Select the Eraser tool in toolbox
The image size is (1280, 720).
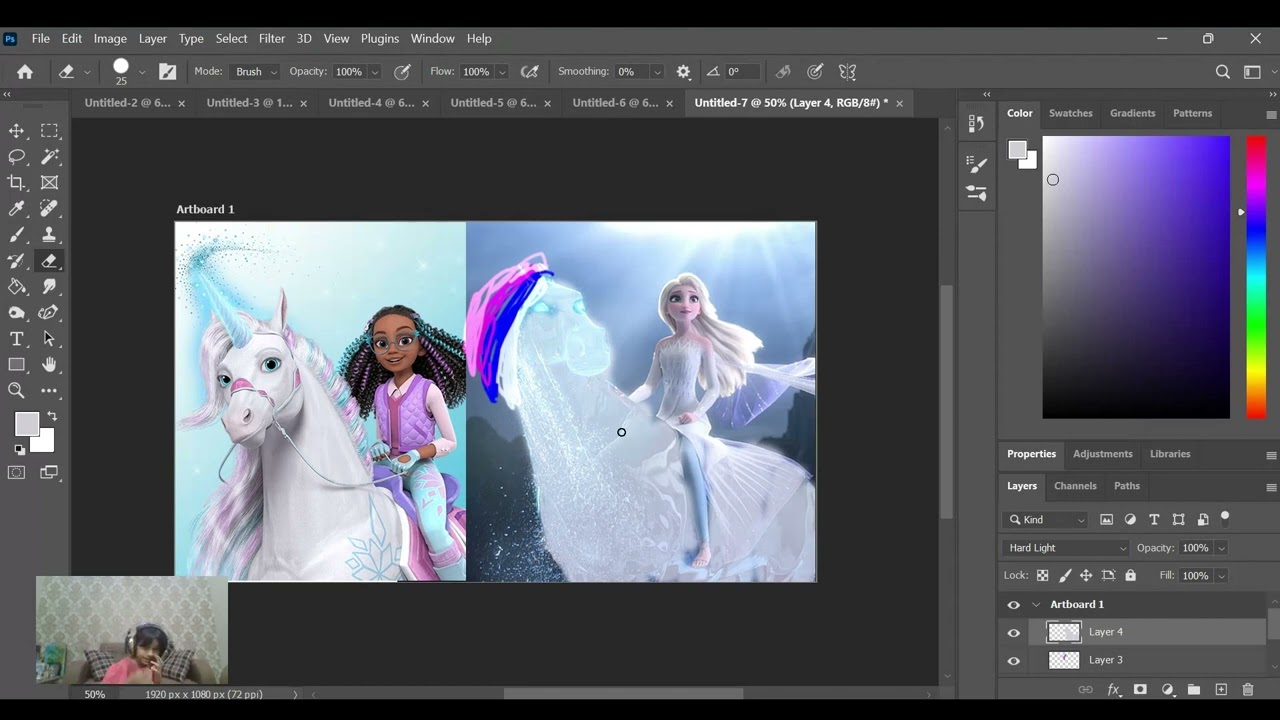(x=49, y=261)
